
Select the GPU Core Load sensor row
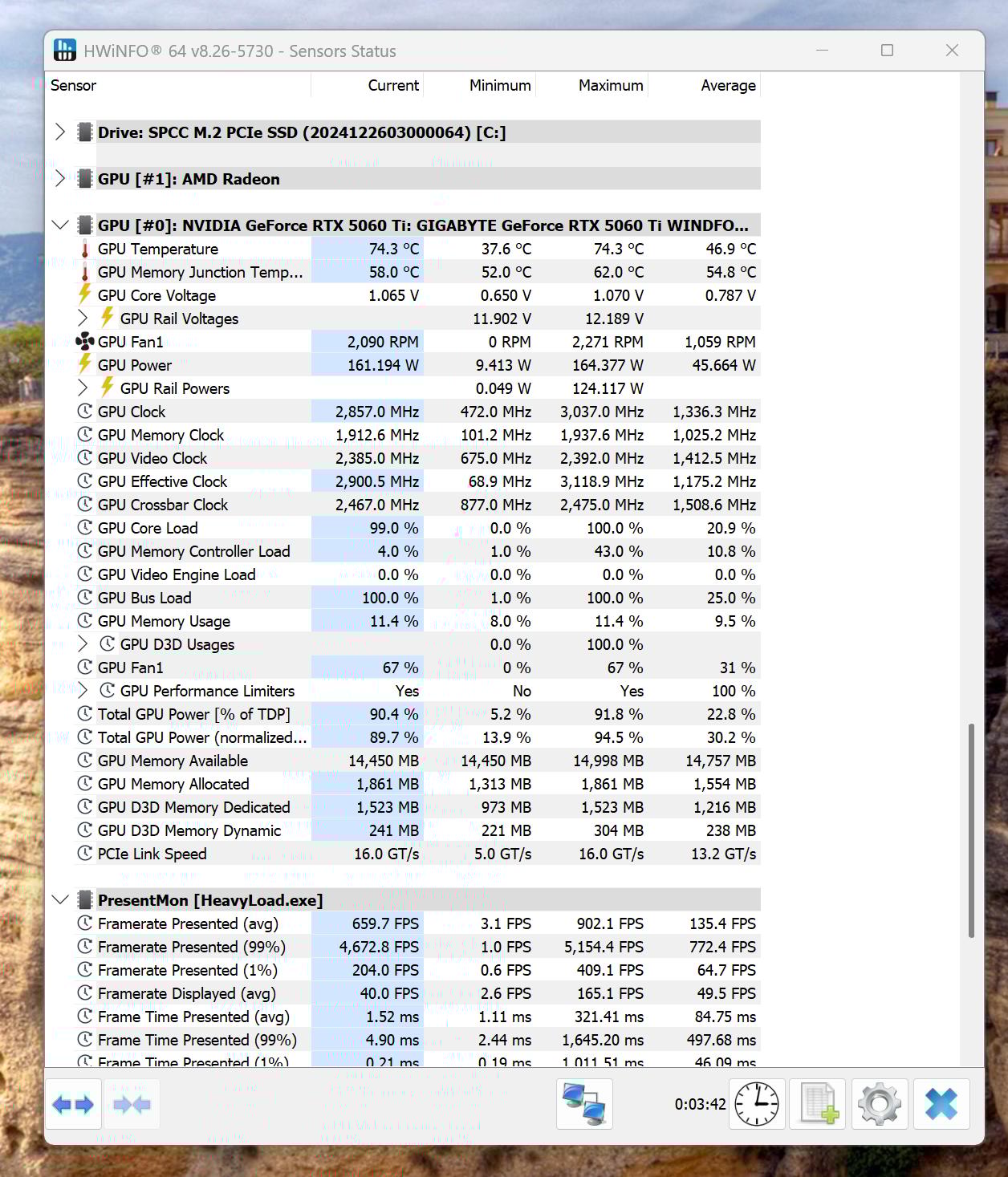pyautogui.click(x=148, y=529)
